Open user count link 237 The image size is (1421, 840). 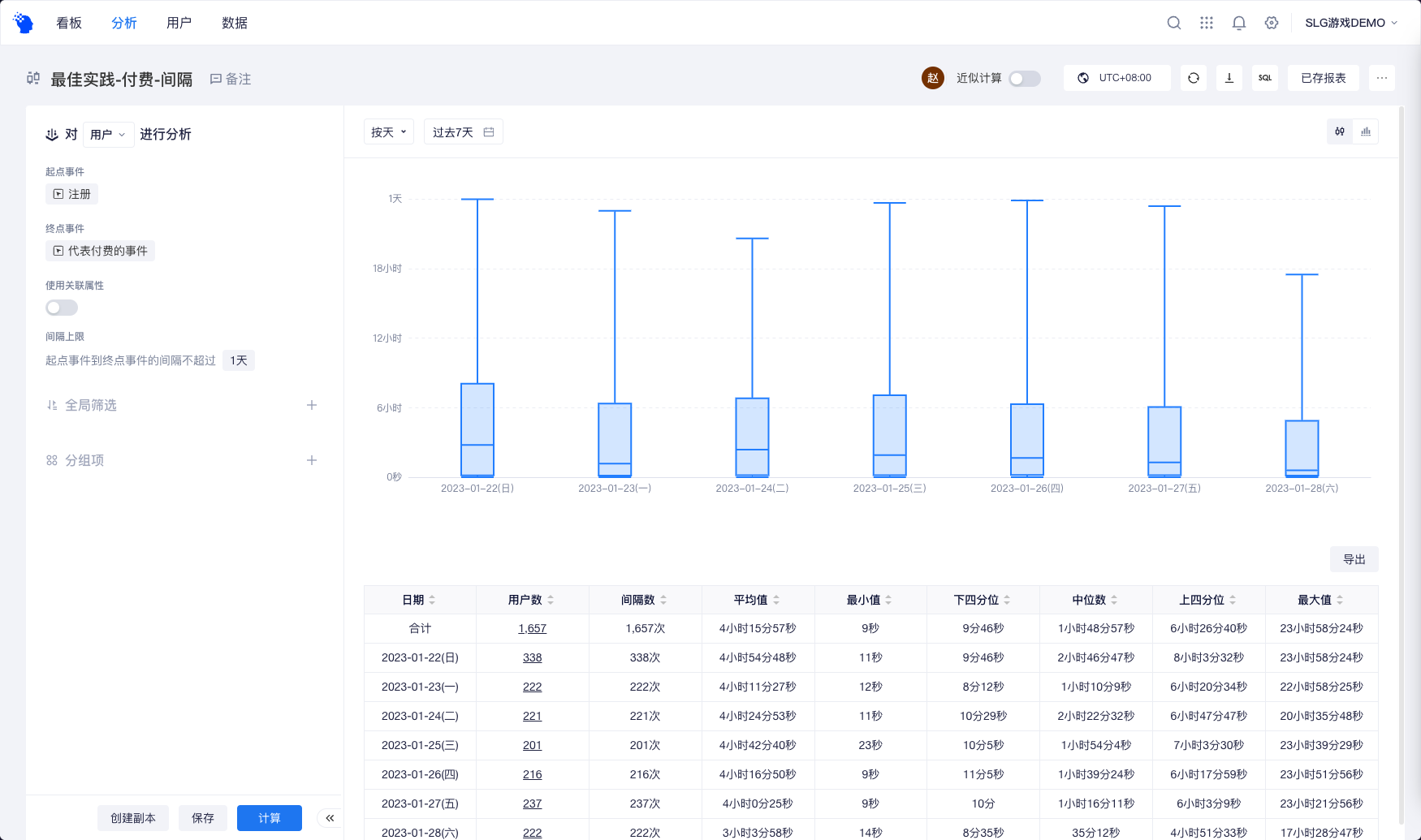pos(533,803)
